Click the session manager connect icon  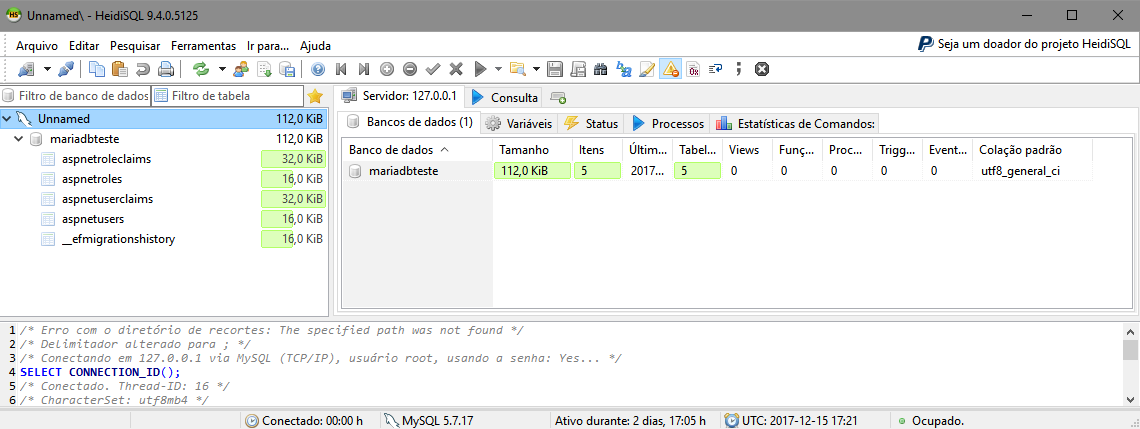(x=27, y=70)
